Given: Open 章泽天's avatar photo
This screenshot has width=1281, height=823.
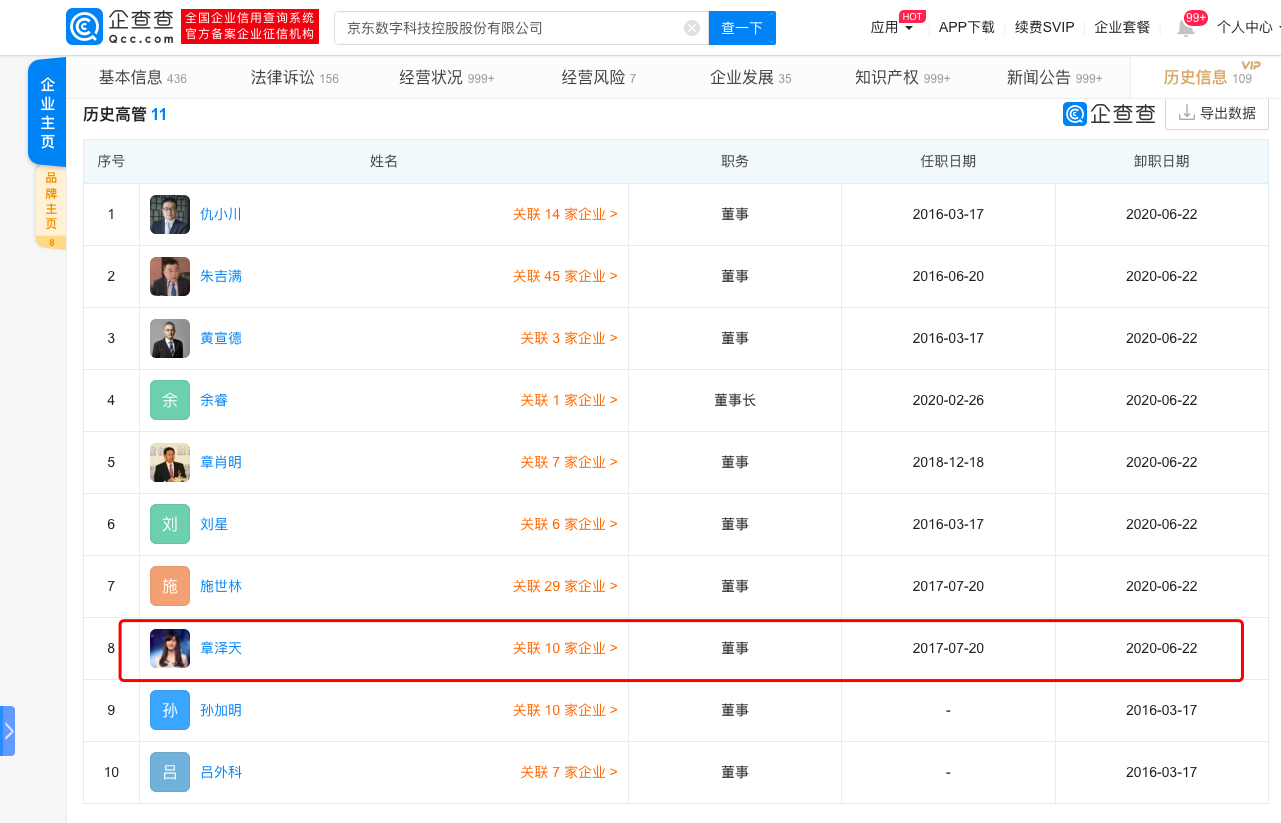Looking at the screenshot, I should [x=170, y=648].
